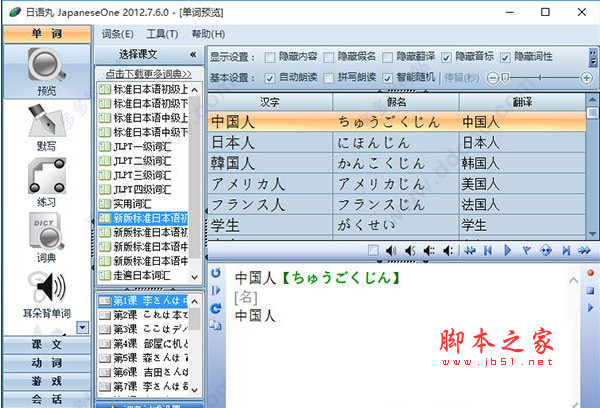Toggle the 隐藏假名 checkbox

[x=328, y=57]
